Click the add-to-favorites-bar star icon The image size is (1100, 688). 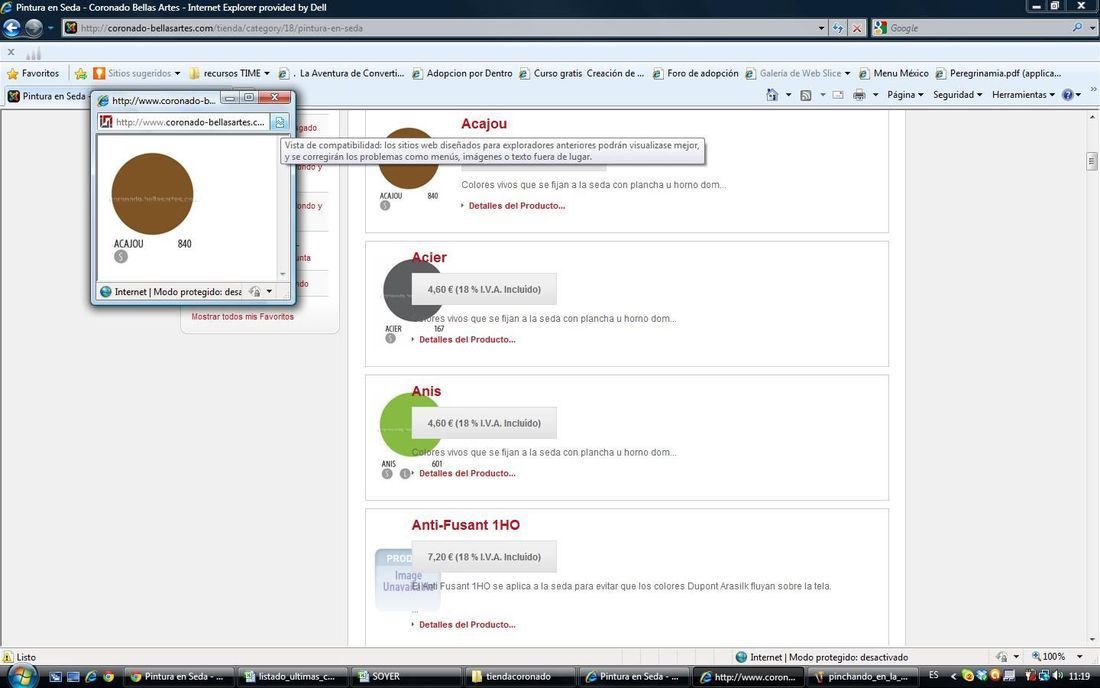(x=81, y=73)
